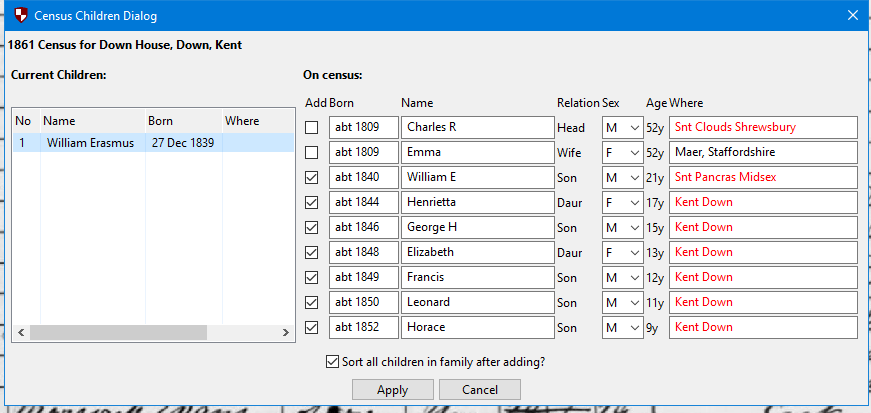Enable the Add checkbox for Emma
The image size is (871, 413).
click(313, 153)
